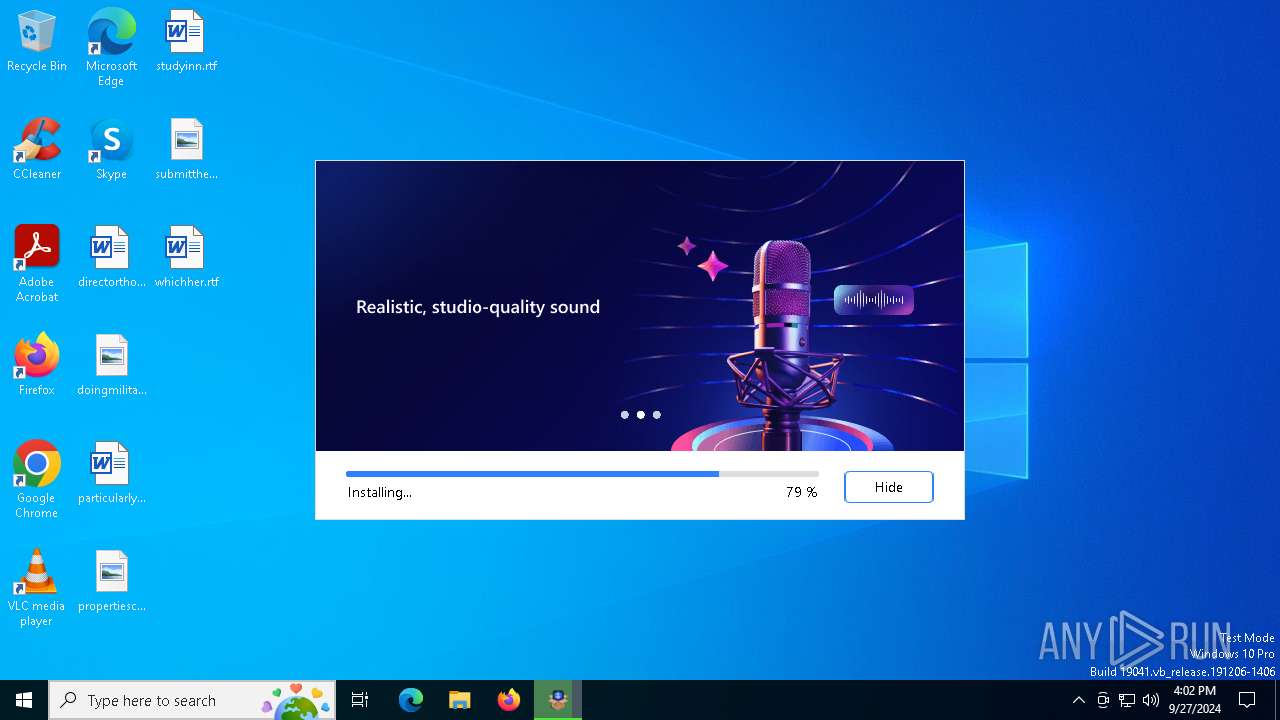The image size is (1280, 720).
Task: Select the particularly... document icon
Action: click(x=111, y=474)
